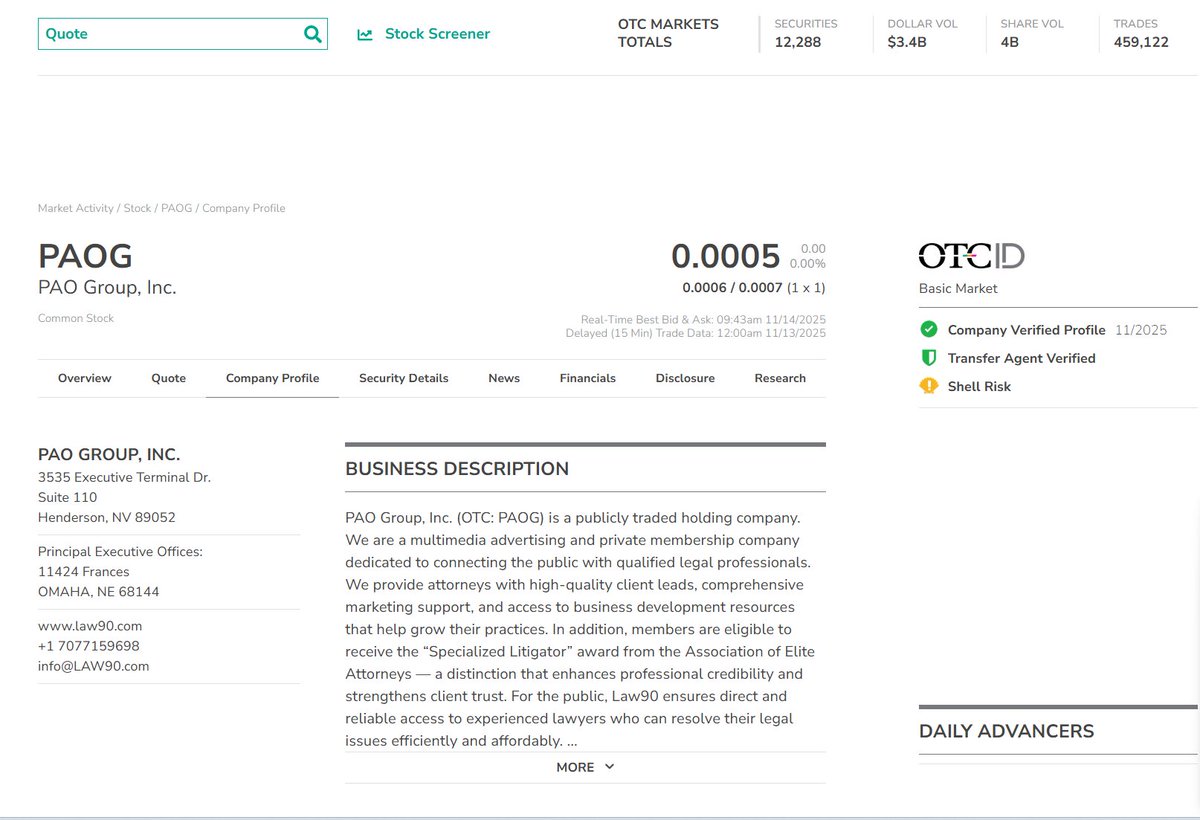1200x820 pixels.
Task: Click the TRADES 459,122 total
Action: (x=1141, y=33)
